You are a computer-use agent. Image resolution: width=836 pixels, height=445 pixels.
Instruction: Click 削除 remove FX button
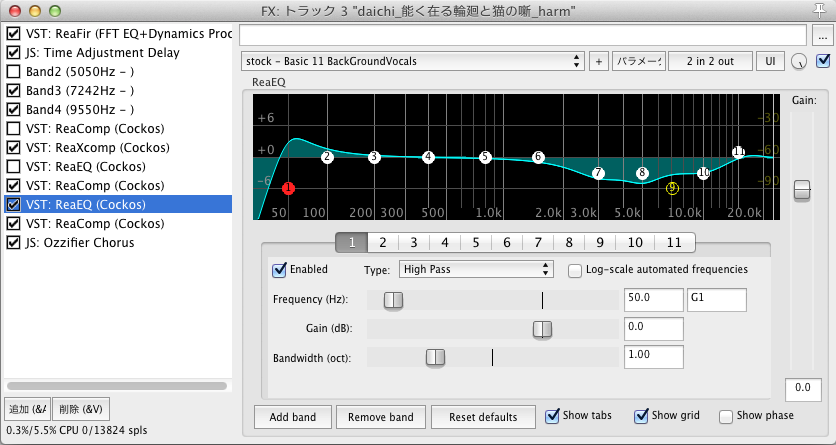coord(81,409)
